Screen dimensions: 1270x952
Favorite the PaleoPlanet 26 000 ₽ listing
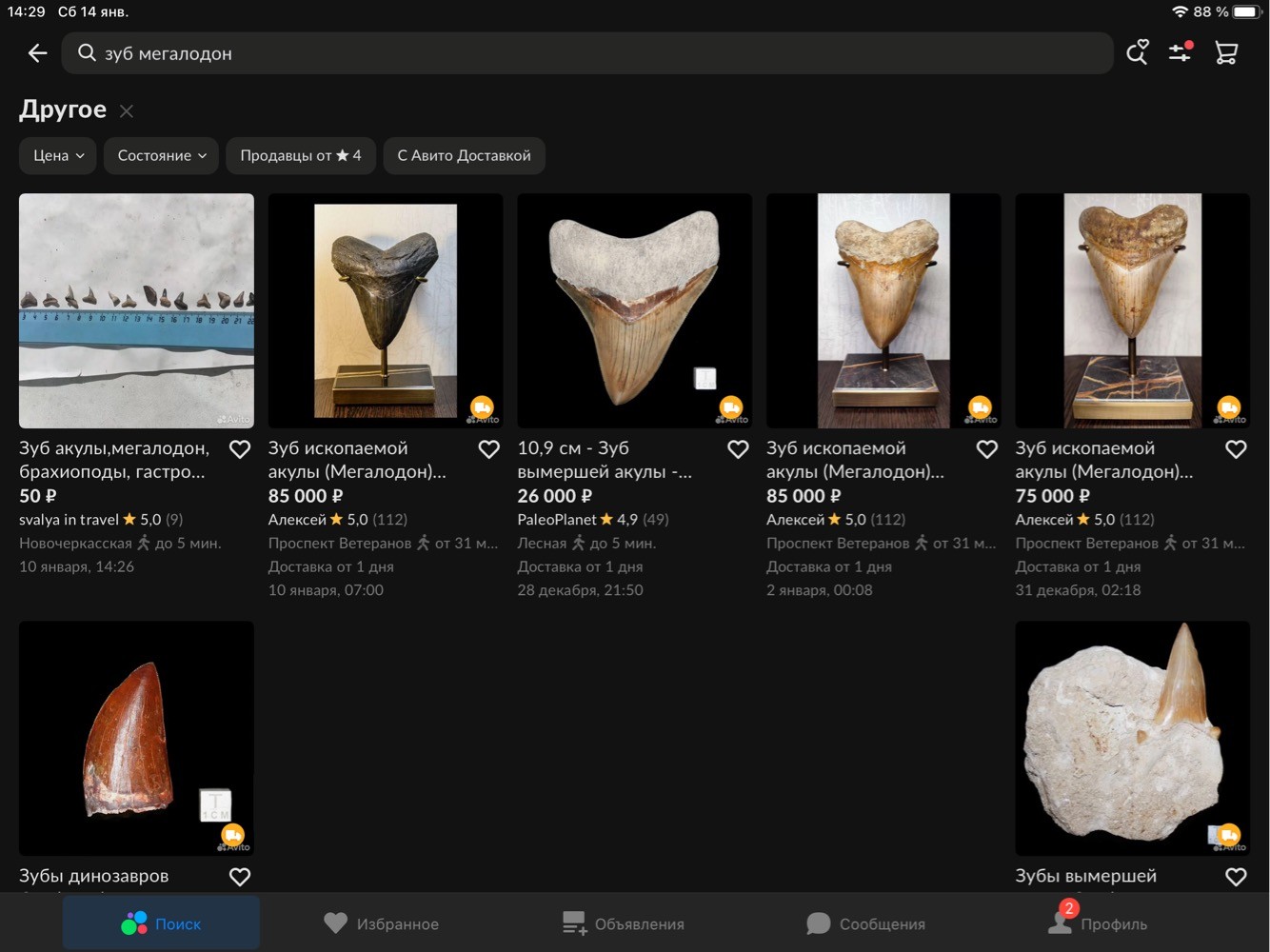coord(738,449)
